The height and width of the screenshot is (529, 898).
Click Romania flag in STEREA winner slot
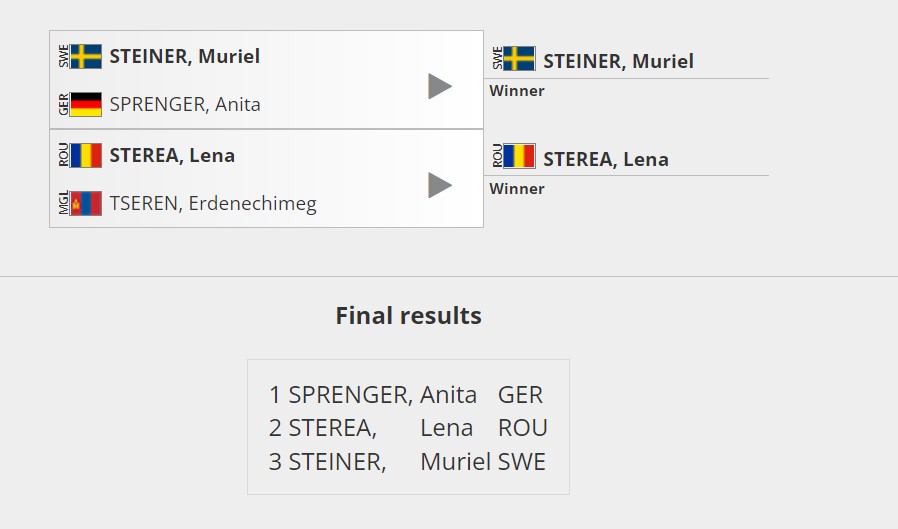click(519, 157)
